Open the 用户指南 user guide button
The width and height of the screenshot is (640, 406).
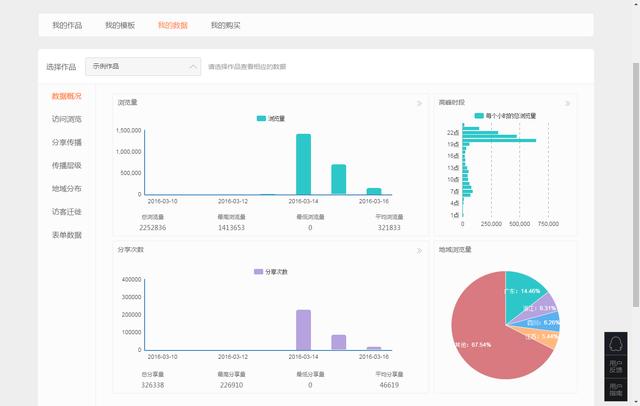coord(615,390)
